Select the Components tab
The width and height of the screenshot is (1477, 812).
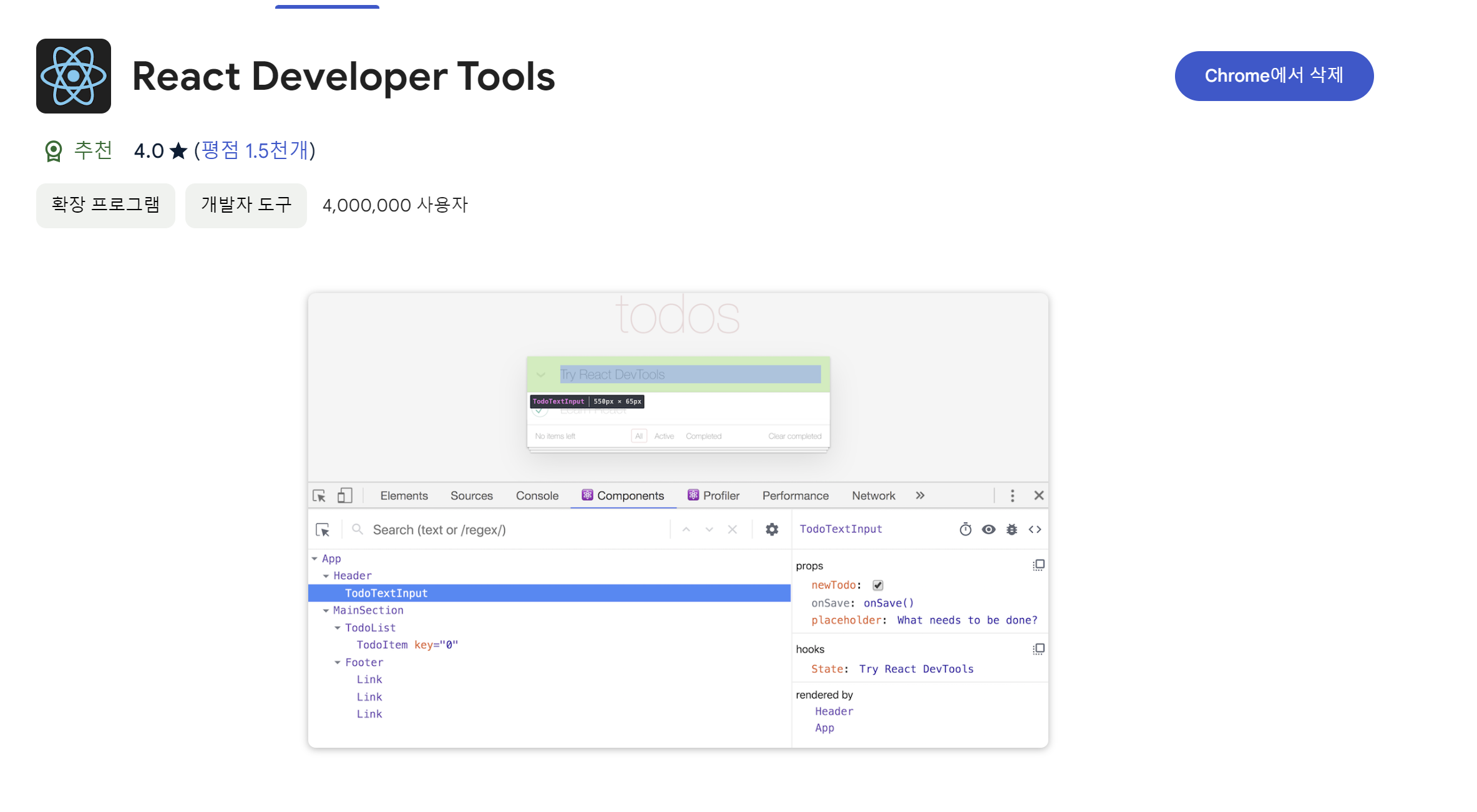(x=623, y=496)
